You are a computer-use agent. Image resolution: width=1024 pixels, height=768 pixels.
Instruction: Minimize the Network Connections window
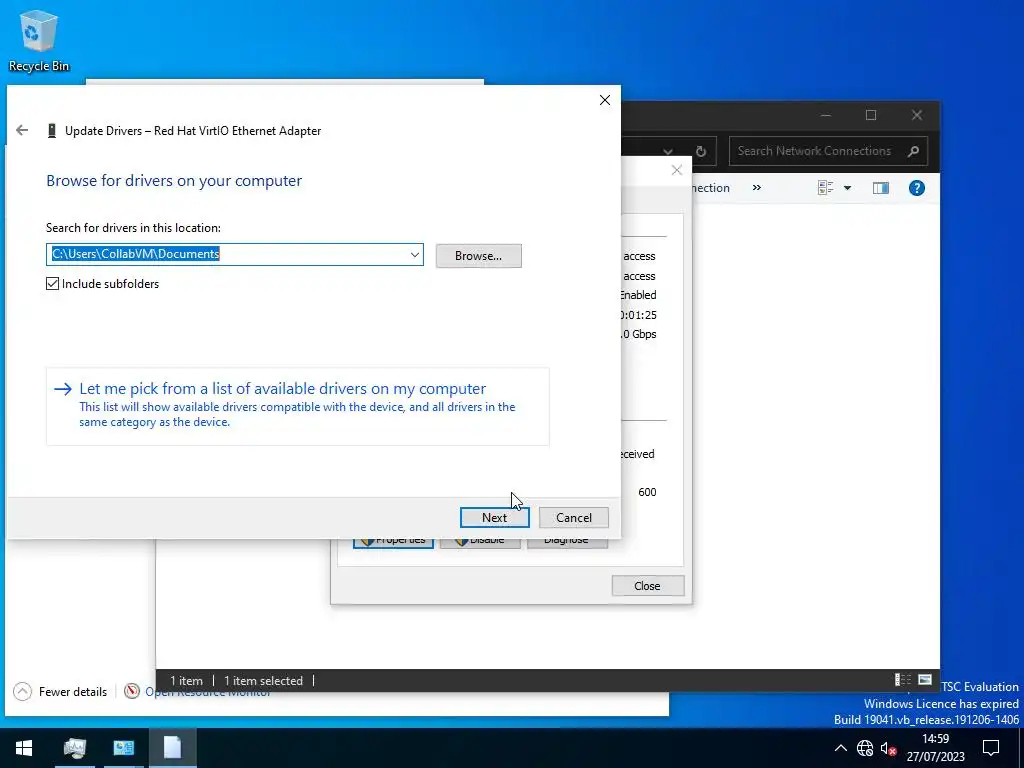(x=825, y=115)
